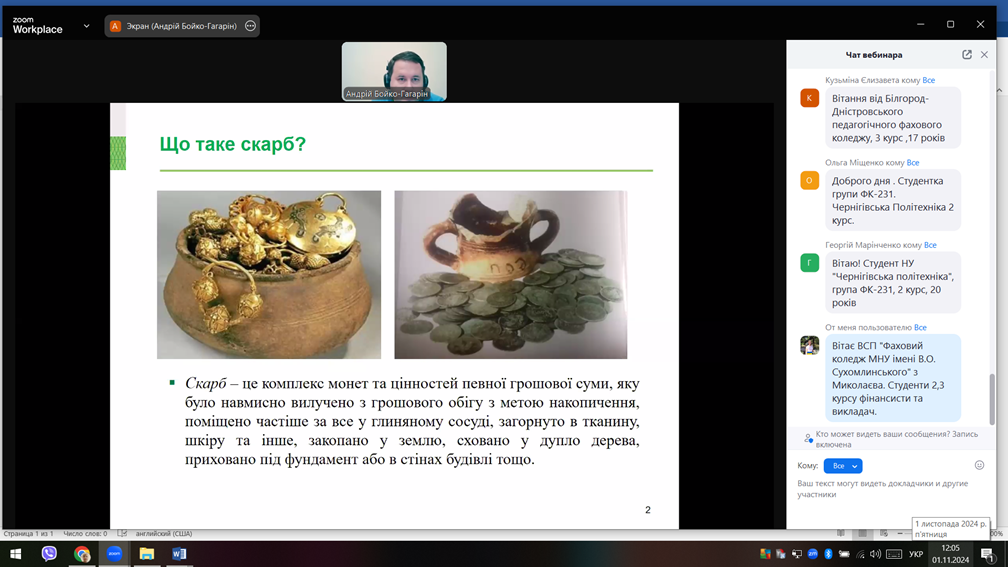Switch the УКР keyboard language indicator
Image resolution: width=1008 pixels, height=567 pixels.
click(x=915, y=554)
